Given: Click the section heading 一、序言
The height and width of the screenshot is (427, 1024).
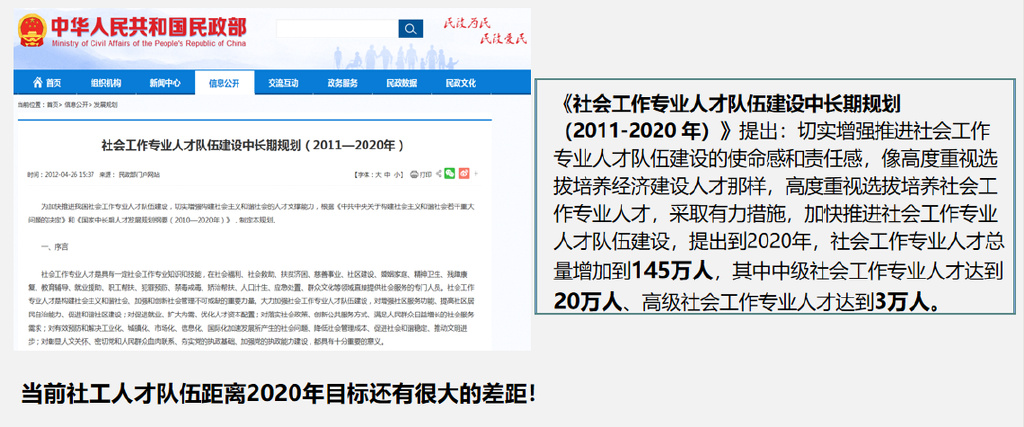Looking at the screenshot, I should 54,247.
